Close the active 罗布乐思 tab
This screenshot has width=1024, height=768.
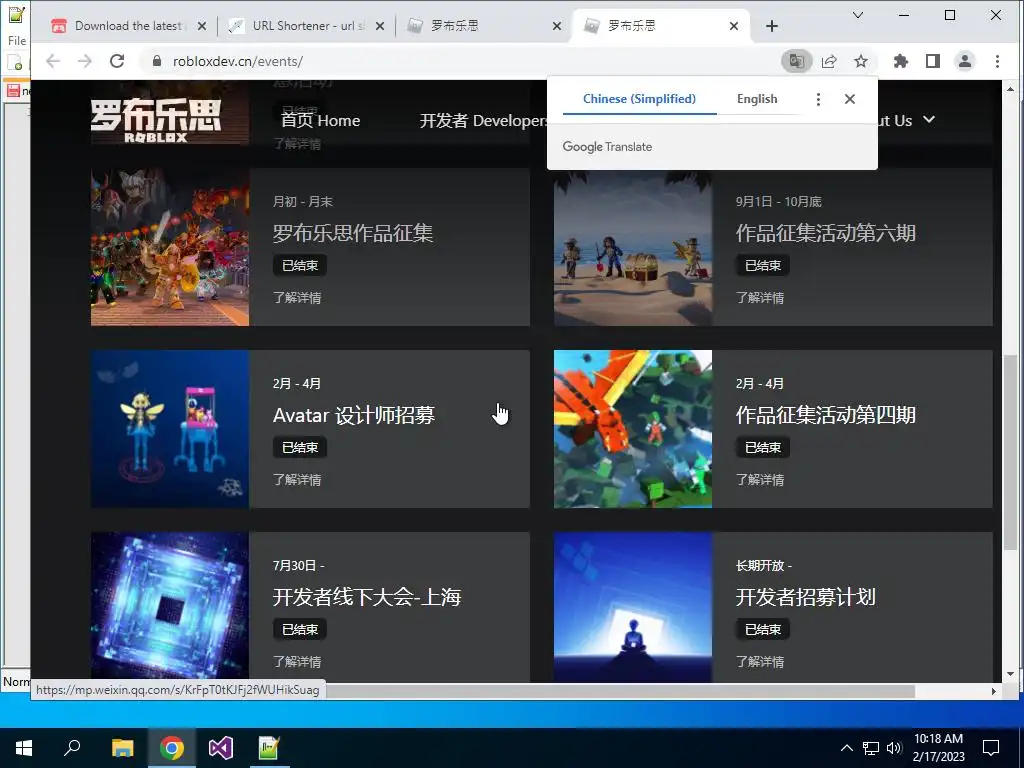pyautogui.click(x=734, y=26)
